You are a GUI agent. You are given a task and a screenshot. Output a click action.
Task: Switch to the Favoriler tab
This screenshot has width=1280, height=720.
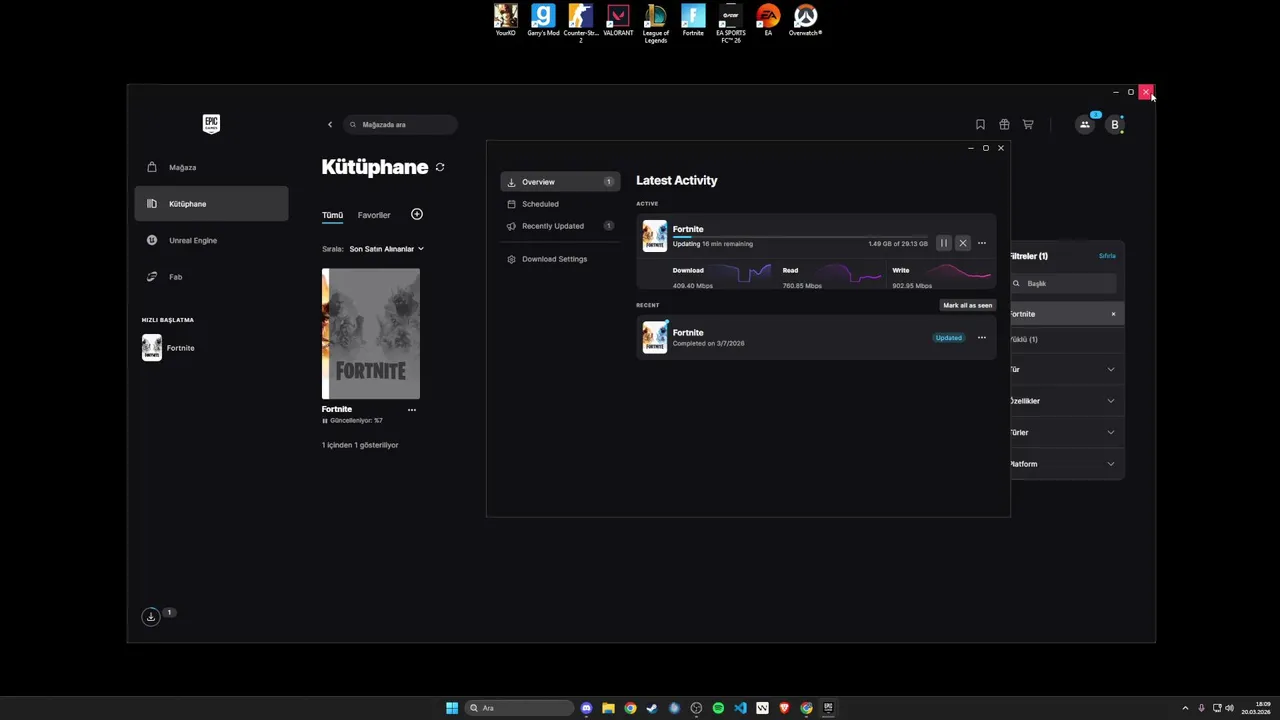click(x=374, y=215)
